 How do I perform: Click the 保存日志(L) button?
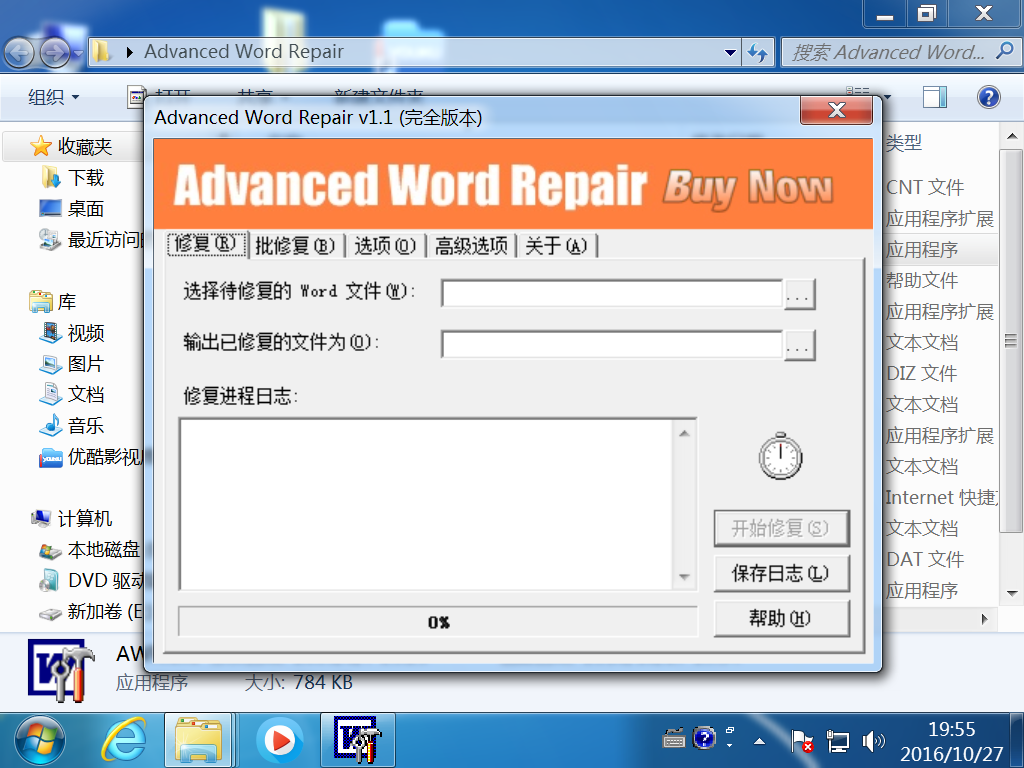point(781,573)
